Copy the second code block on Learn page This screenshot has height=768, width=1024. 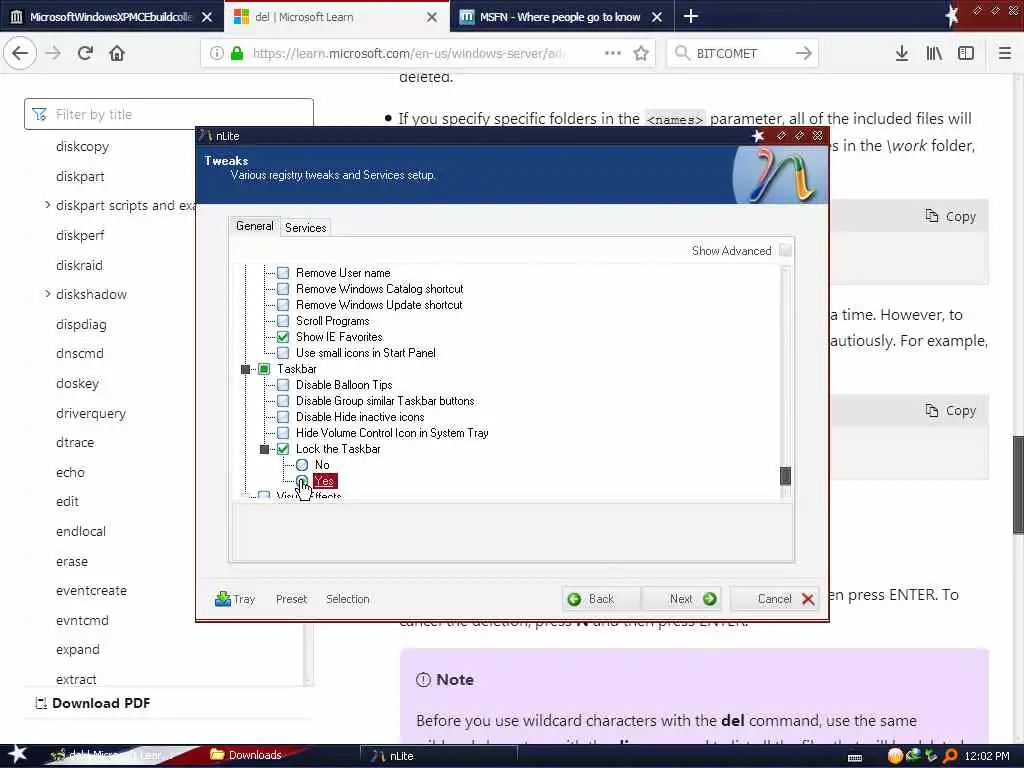click(x=951, y=410)
